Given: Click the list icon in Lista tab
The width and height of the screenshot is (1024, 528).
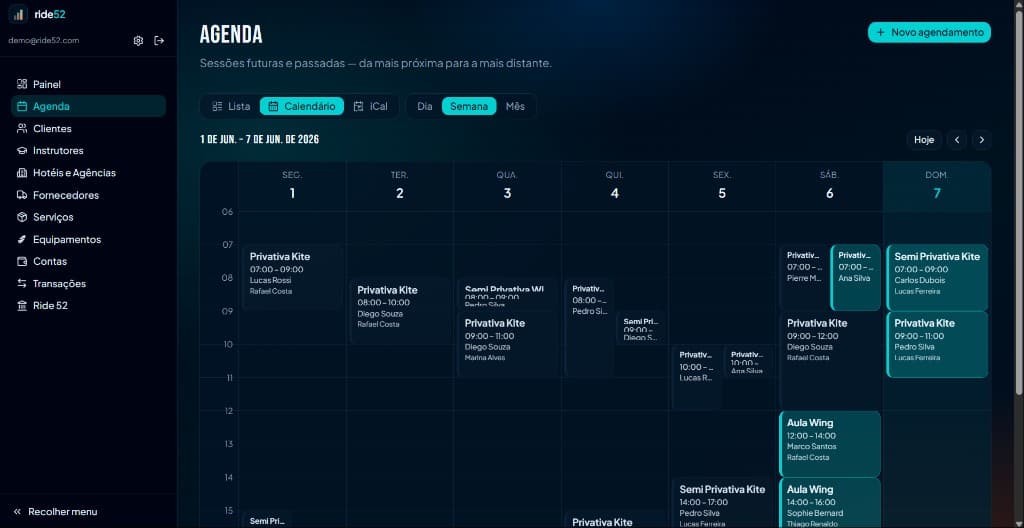Looking at the screenshot, I should pos(217,106).
